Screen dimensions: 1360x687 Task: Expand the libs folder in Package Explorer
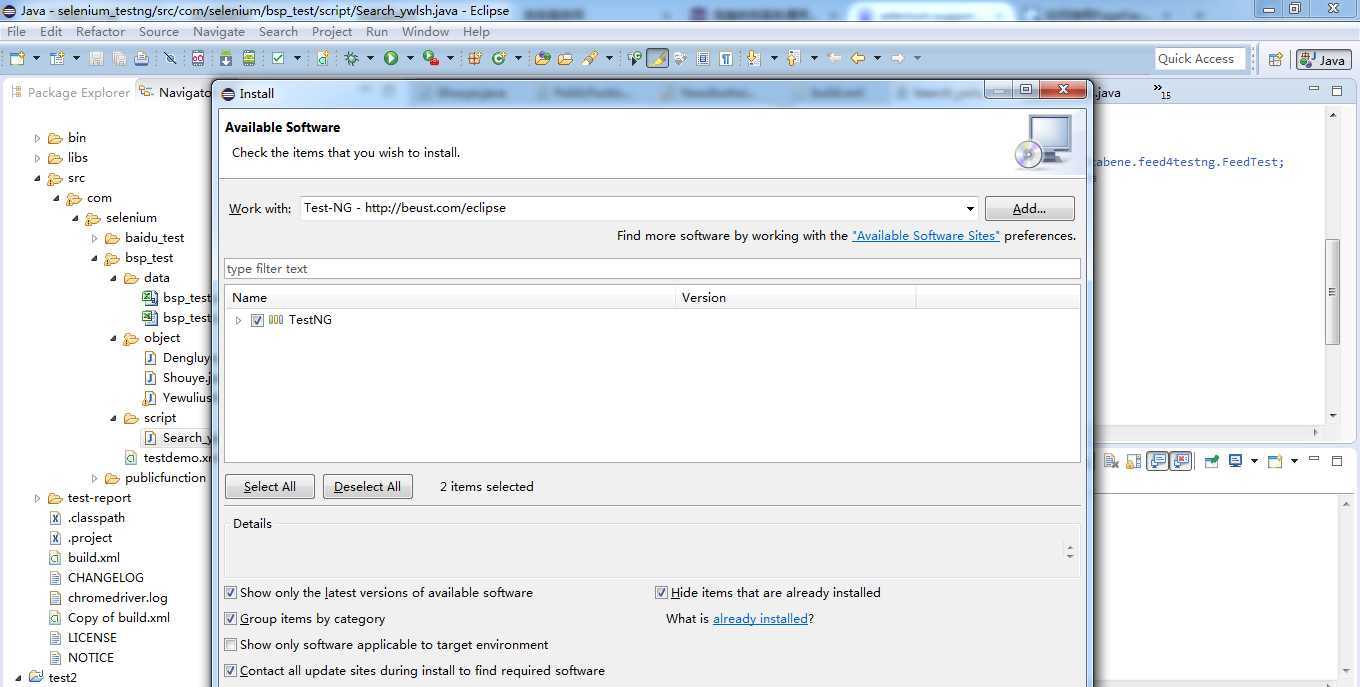[x=38, y=158]
